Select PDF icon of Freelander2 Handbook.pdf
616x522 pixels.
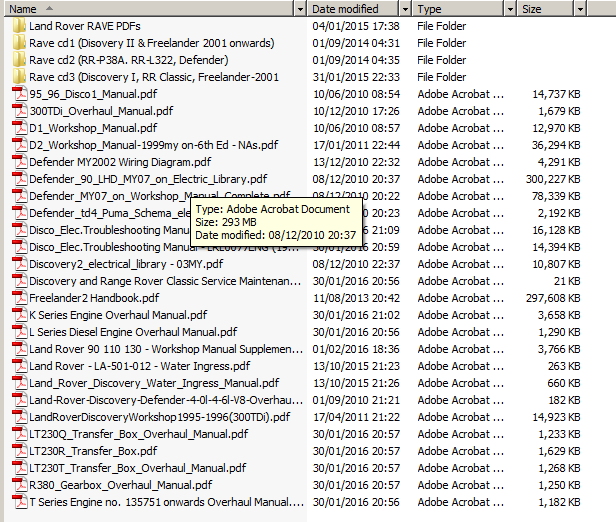[19, 298]
